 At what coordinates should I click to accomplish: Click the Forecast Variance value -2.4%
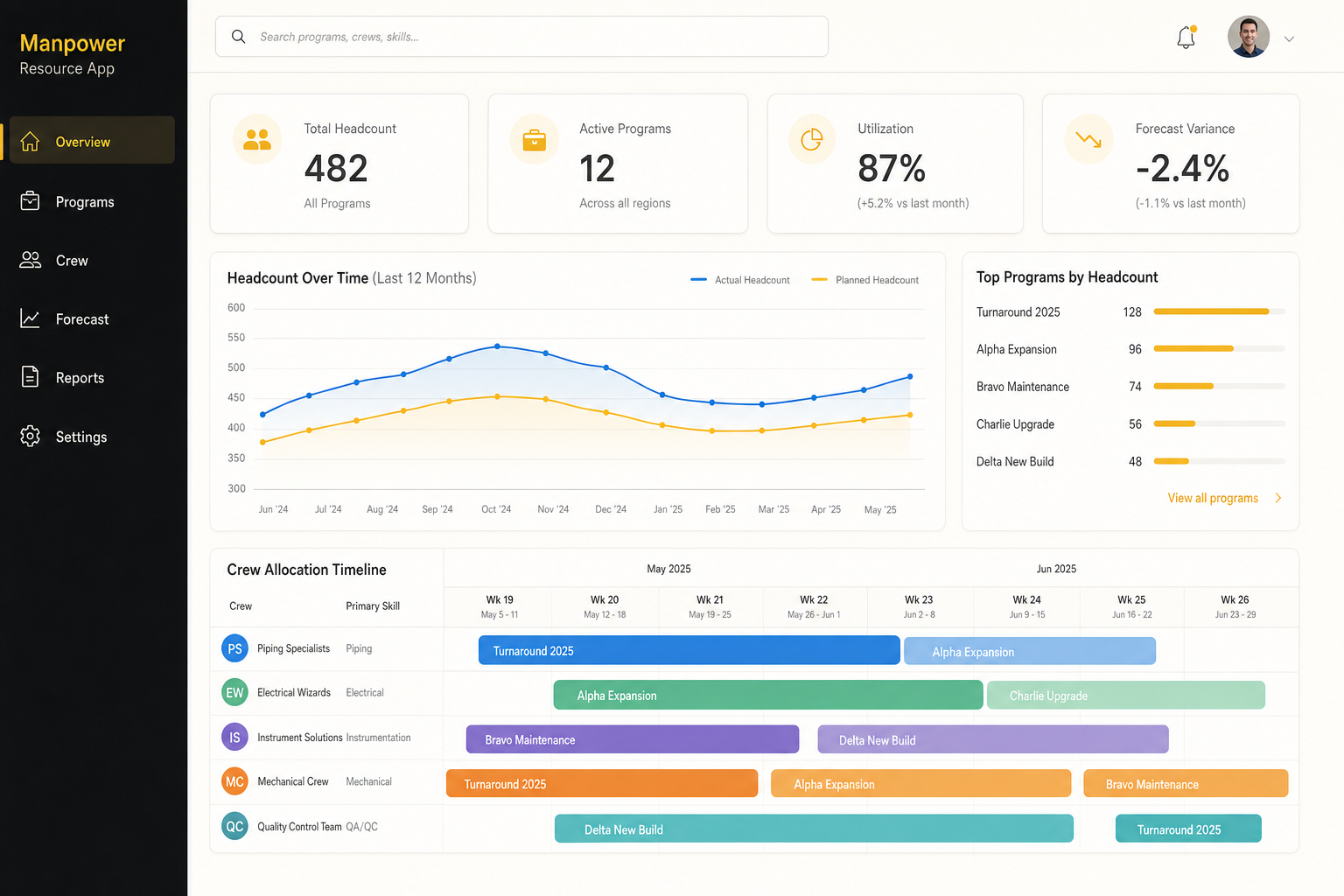[x=1182, y=168]
